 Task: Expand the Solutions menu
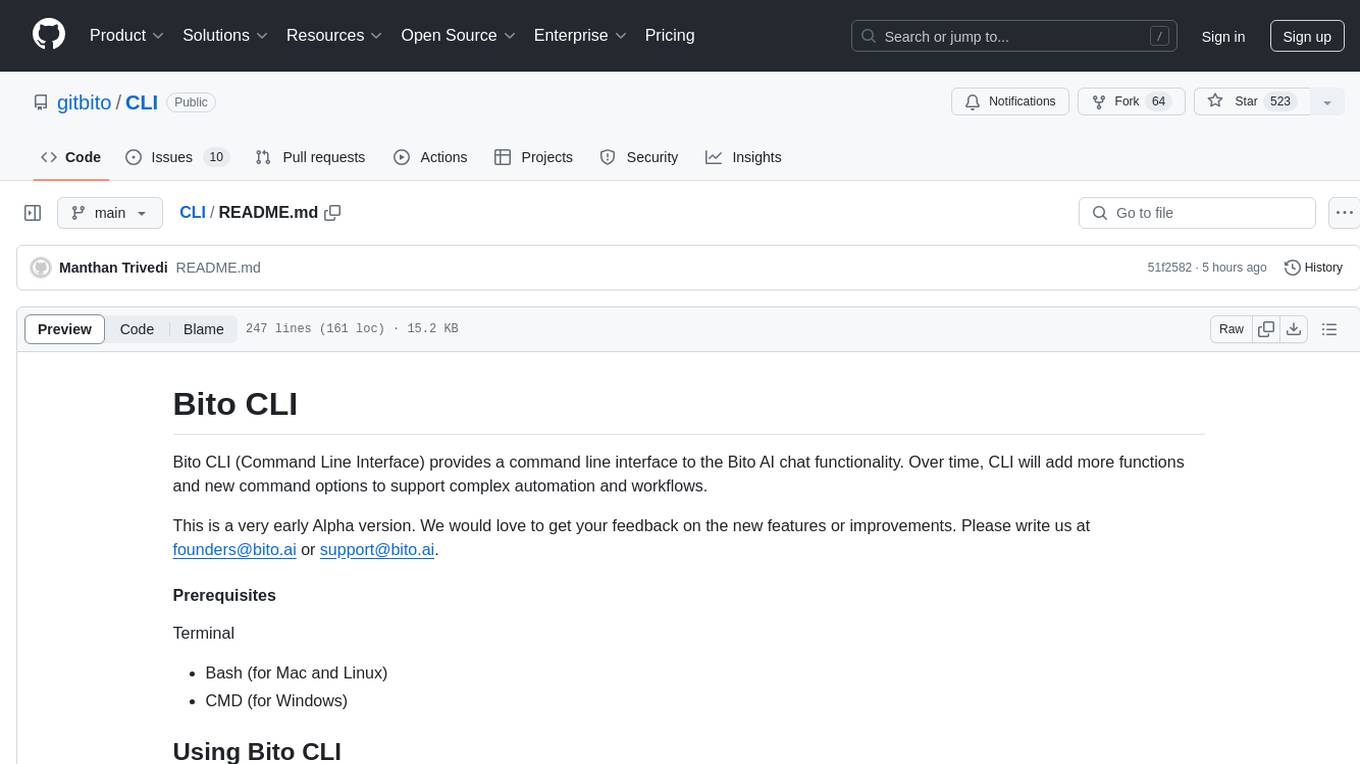pyautogui.click(x=225, y=35)
